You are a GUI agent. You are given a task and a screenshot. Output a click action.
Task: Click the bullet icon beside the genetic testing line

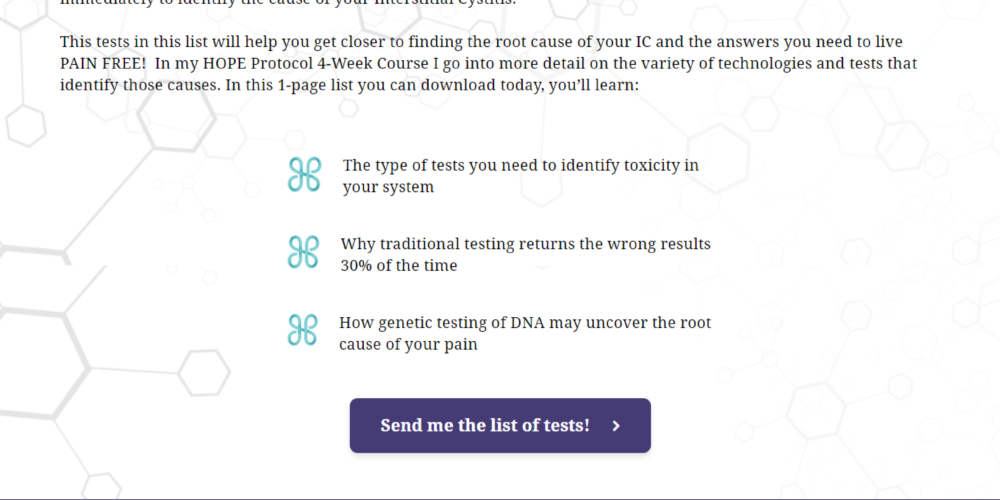302,330
